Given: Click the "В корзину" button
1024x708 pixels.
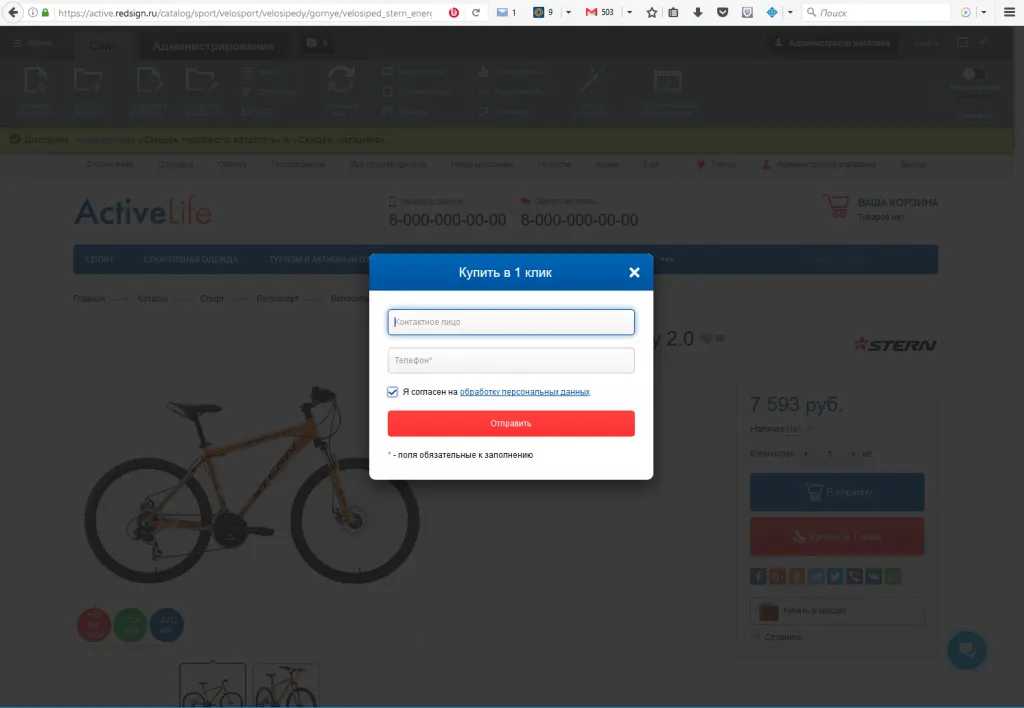Looking at the screenshot, I should pos(837,492).
